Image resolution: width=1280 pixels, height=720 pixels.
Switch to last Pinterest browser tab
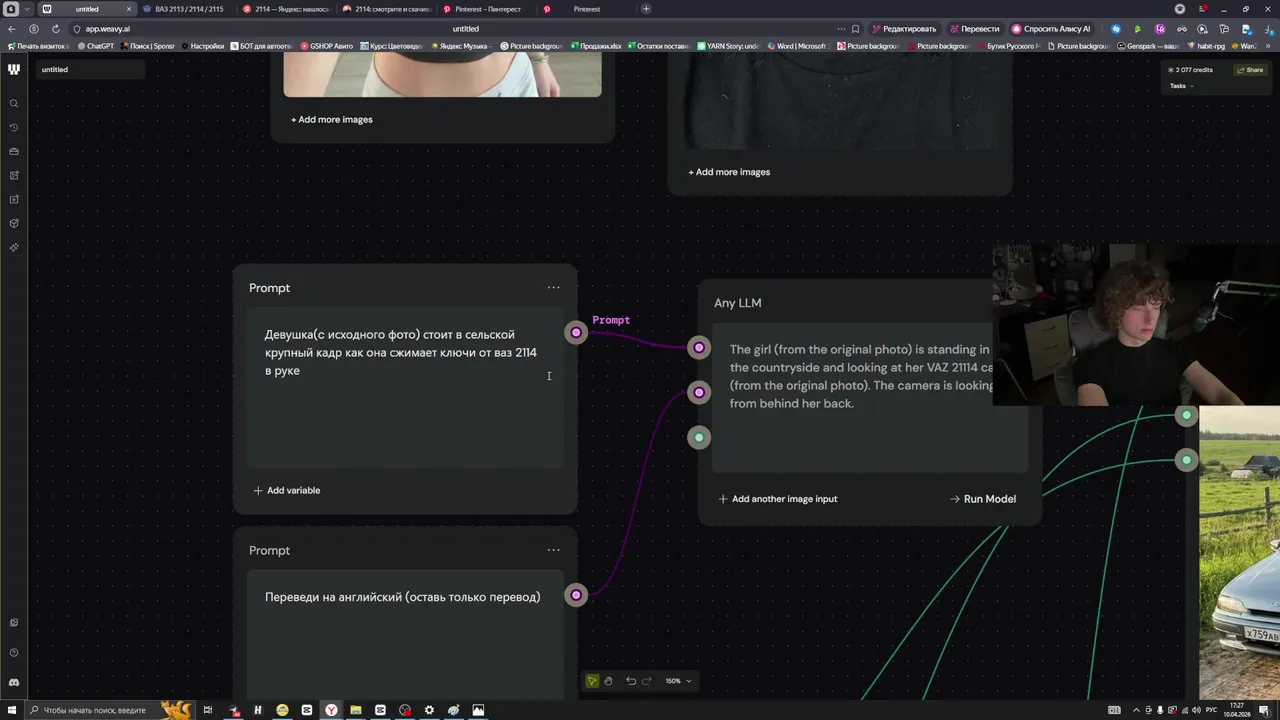tap(586, 9)
